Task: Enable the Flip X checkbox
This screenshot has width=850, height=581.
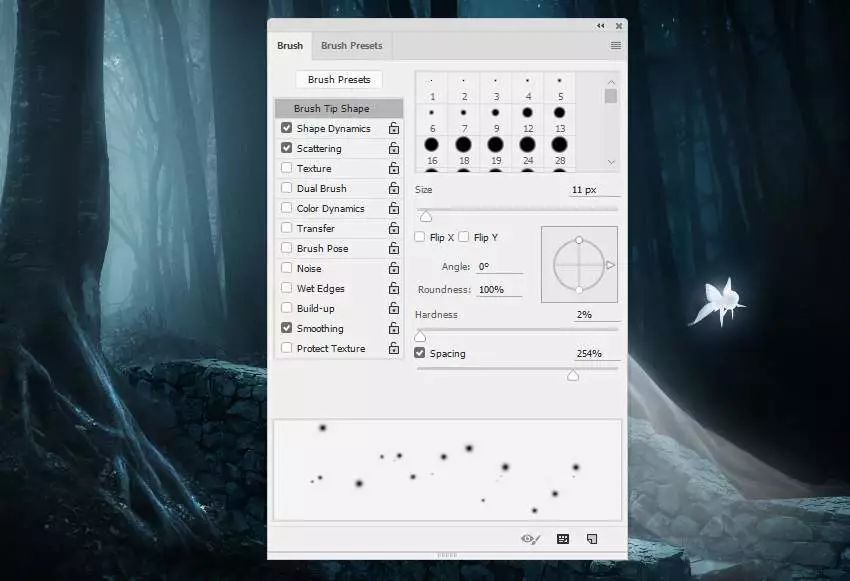Action: pyautogui.click(x=421, y=237)
